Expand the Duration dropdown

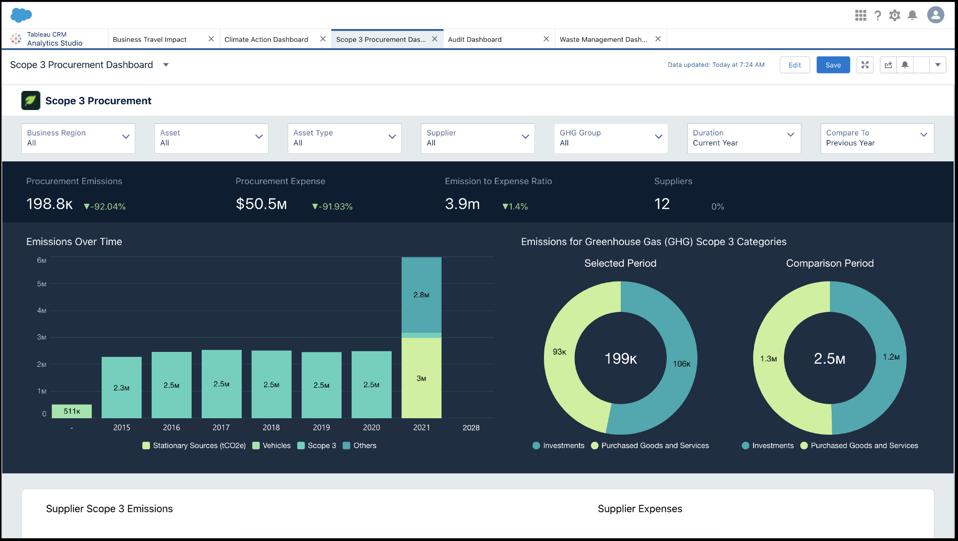click(744, 138)
